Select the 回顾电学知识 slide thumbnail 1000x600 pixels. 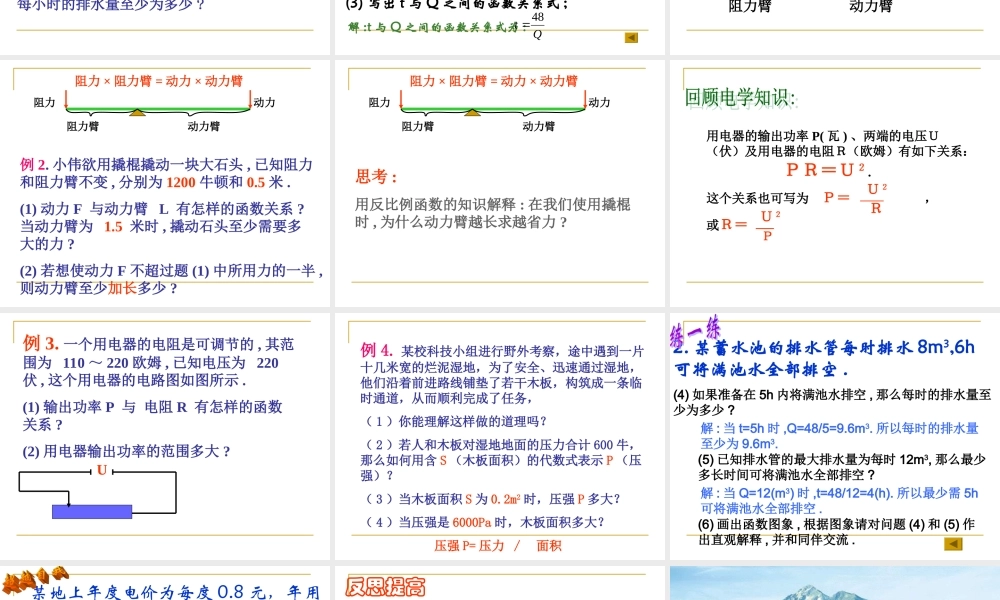tap(835, 184)
